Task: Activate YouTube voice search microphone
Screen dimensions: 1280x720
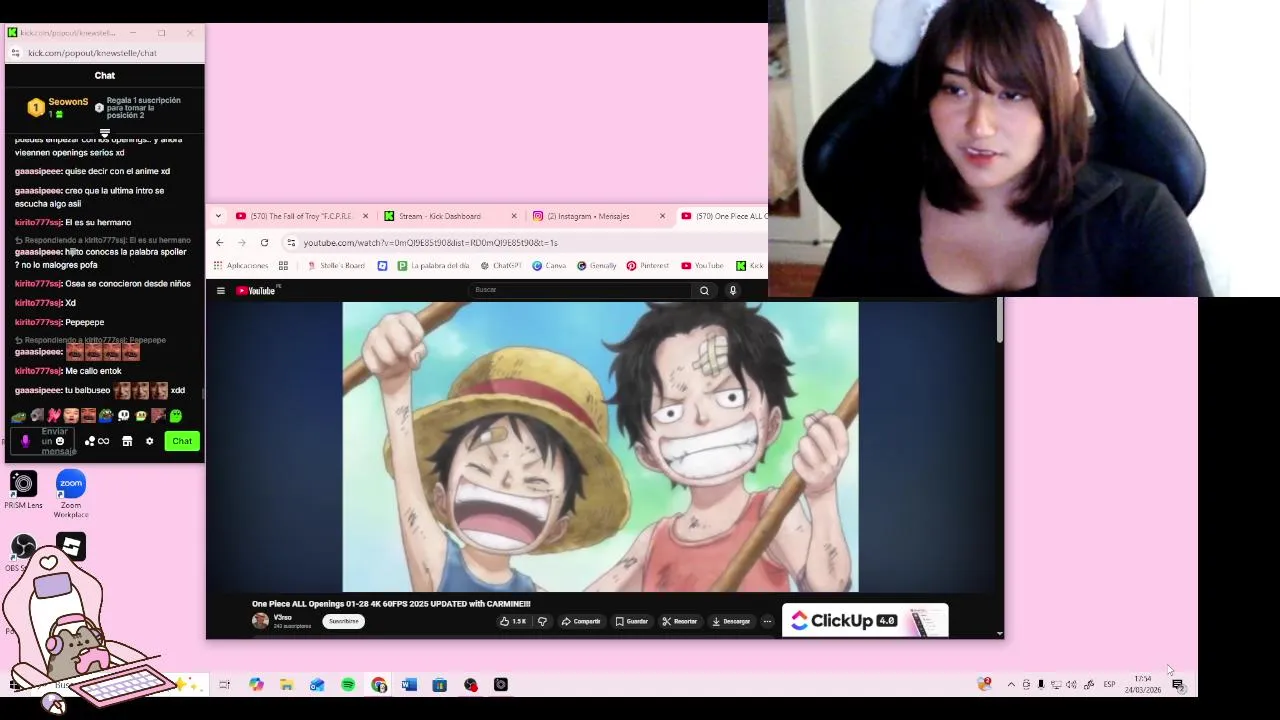Action: tap(732, 290)
